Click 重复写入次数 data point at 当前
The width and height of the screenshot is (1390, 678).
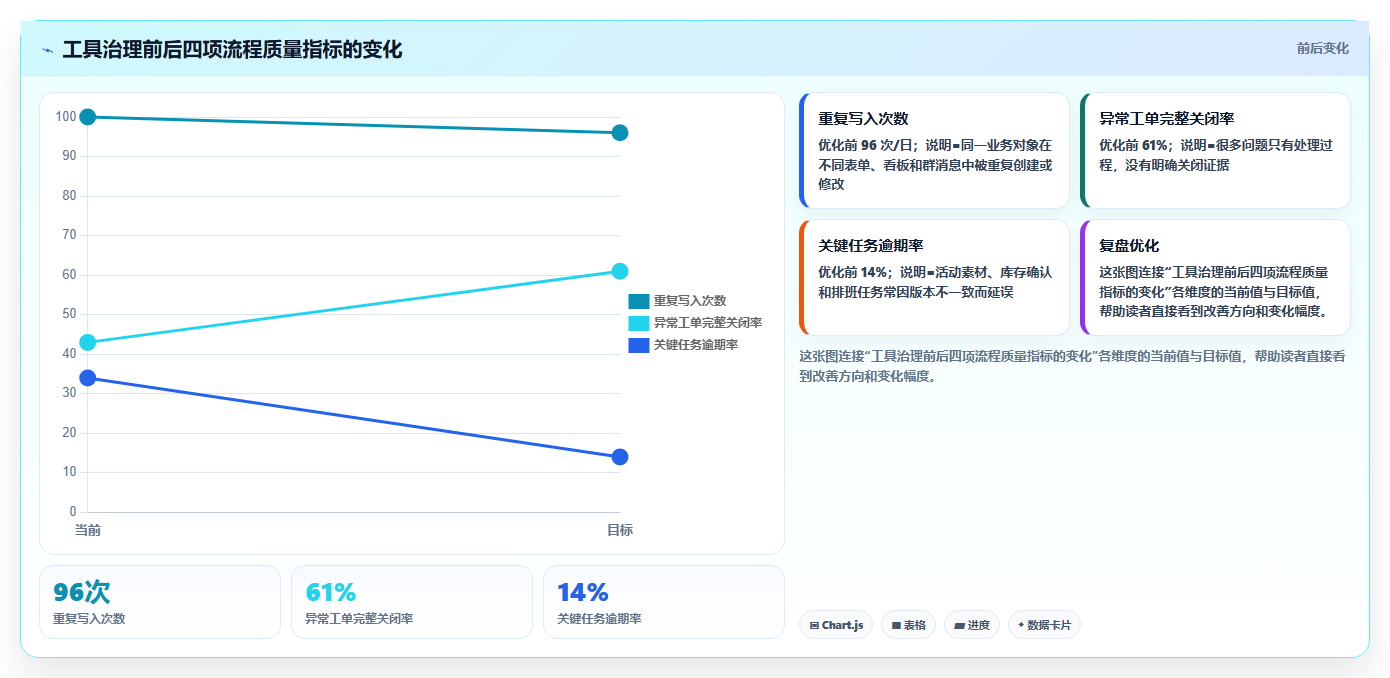(87, 117)
